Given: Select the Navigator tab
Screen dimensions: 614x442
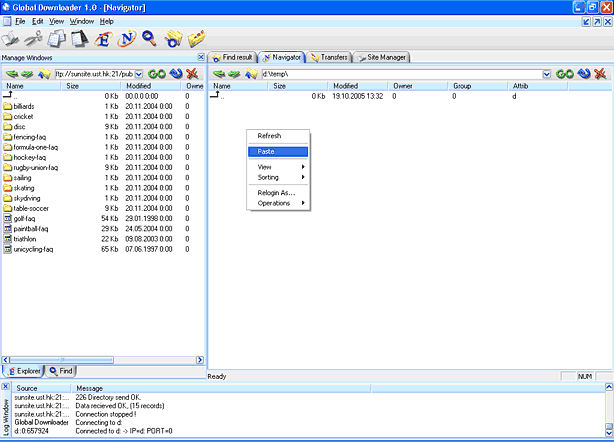Looking at the screenshot, I should pyautogui.click(x=282, y=57).
